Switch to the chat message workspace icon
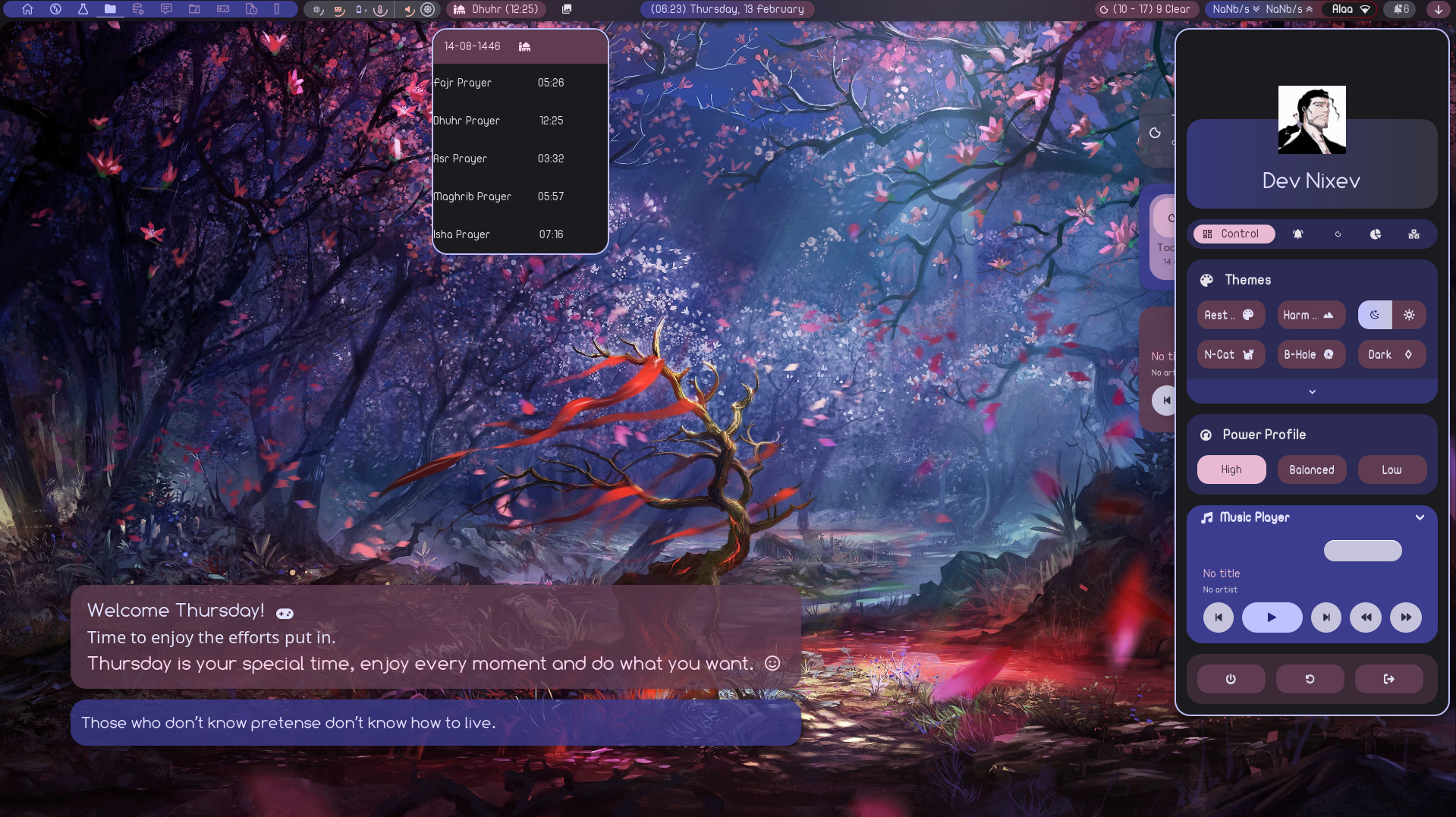This screenshot has width=1456, height=817. (166, 9)
